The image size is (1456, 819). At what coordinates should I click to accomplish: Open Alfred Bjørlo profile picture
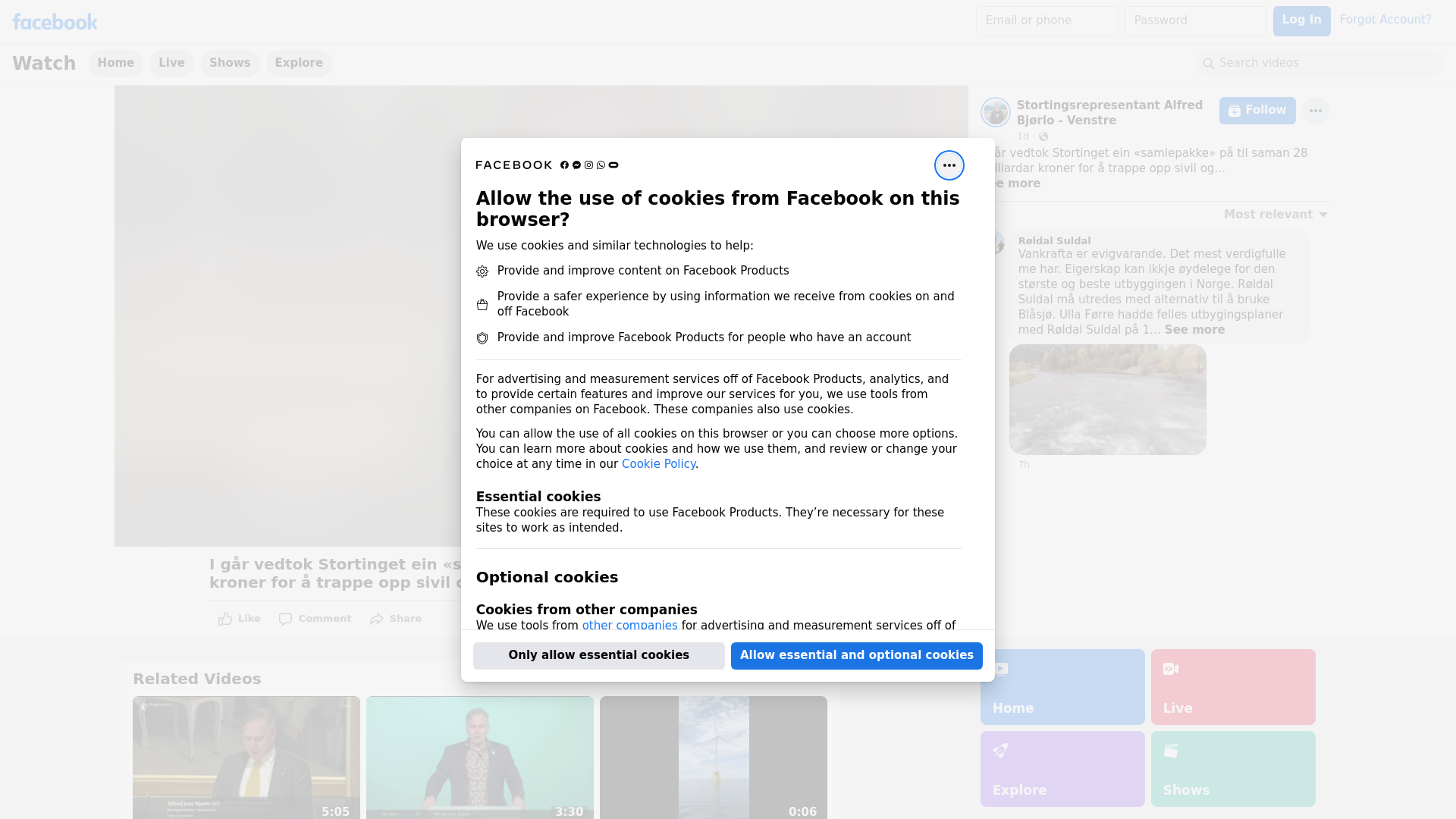point(995,112)
